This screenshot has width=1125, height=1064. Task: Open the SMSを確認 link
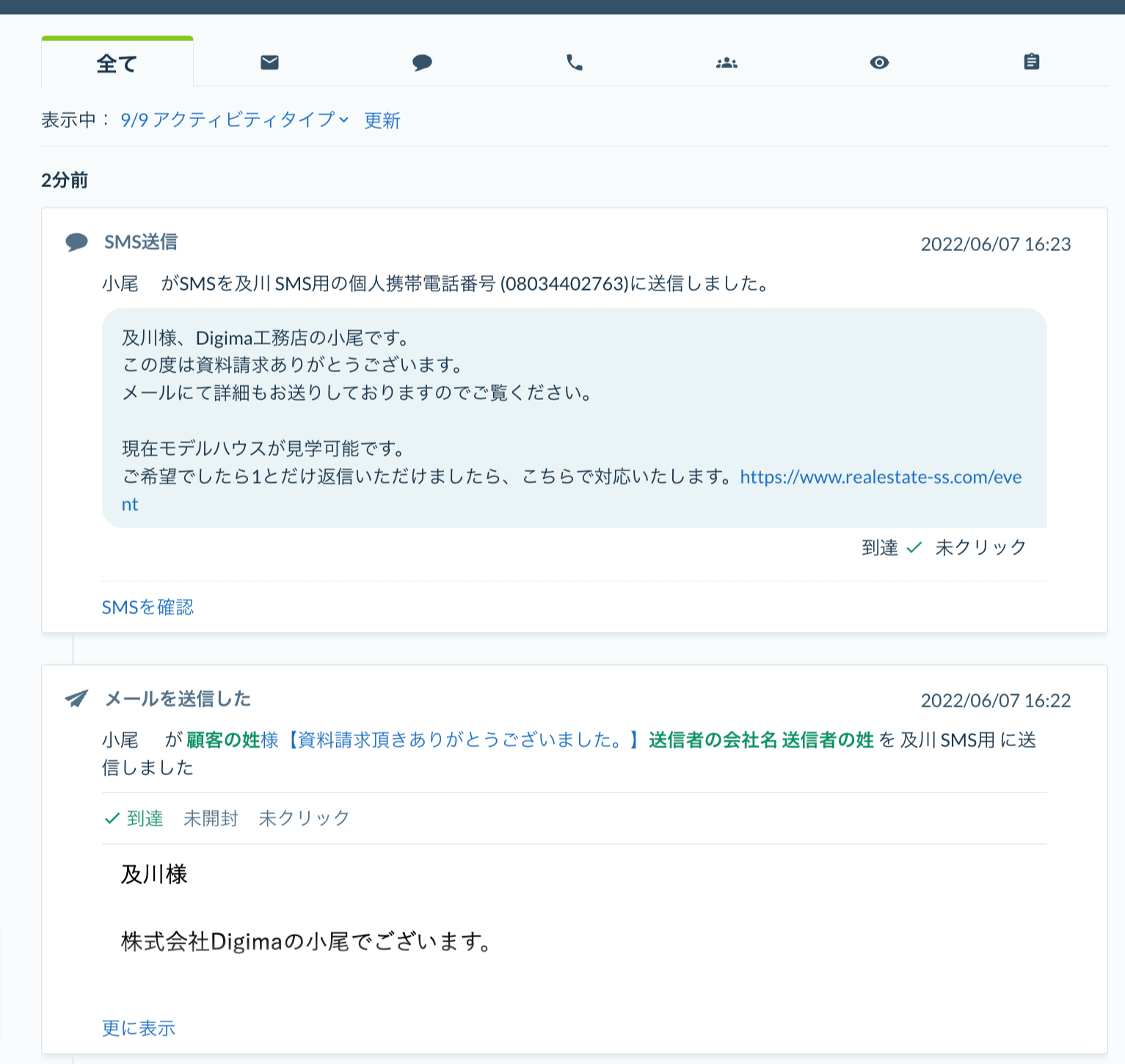(148, 607)
